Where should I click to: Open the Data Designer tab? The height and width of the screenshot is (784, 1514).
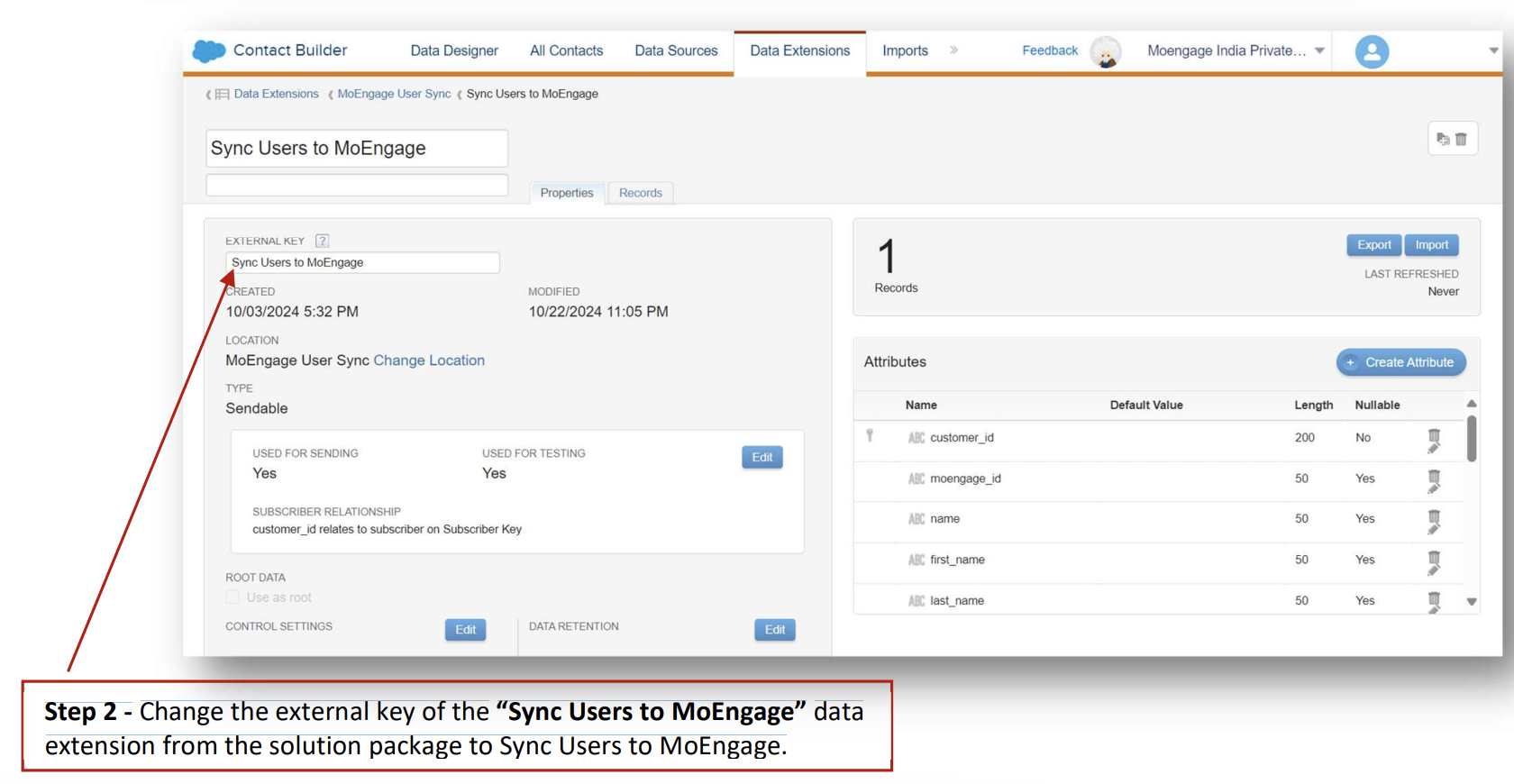point(454,51)
